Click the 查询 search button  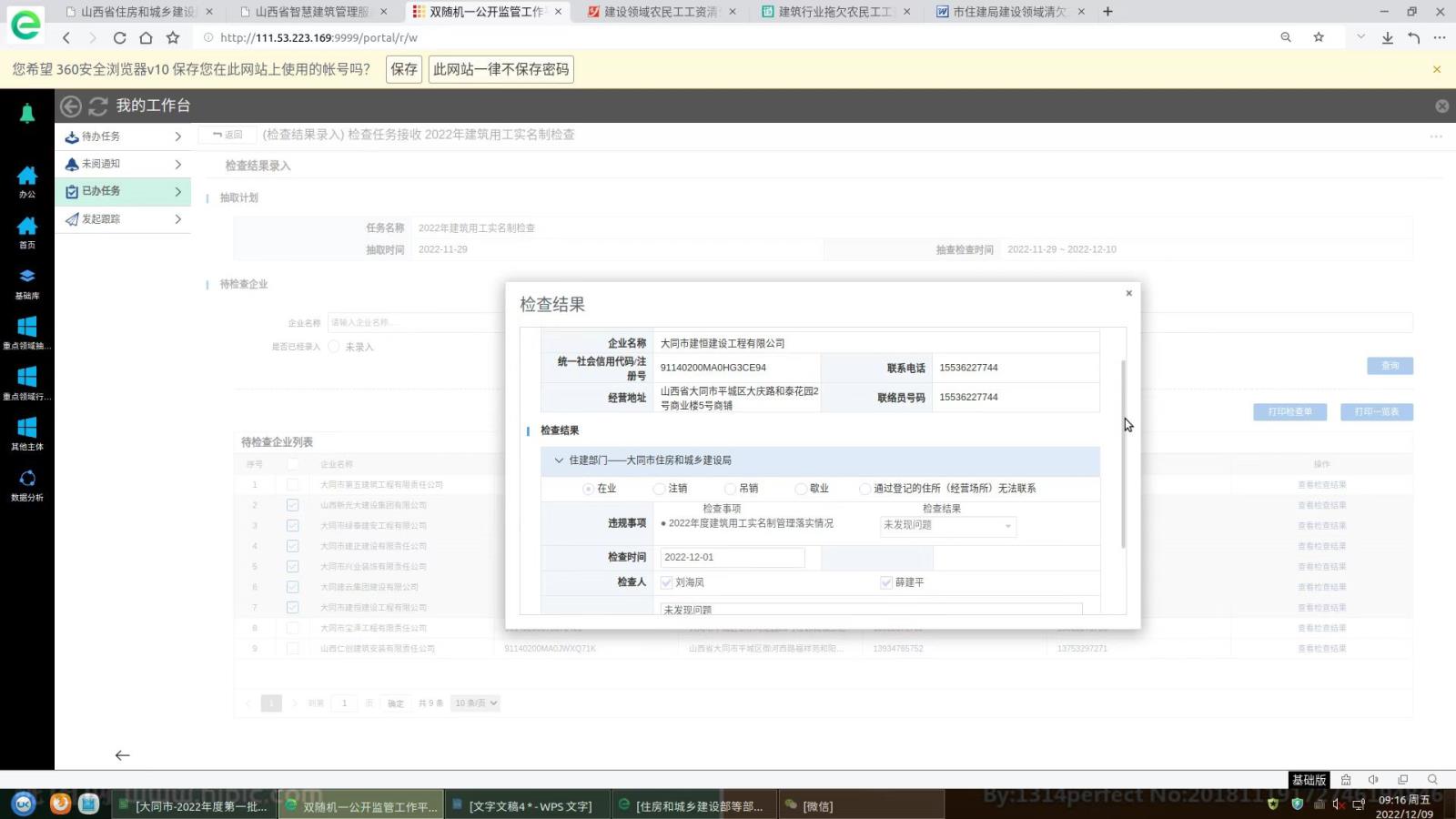[1390, 365]
